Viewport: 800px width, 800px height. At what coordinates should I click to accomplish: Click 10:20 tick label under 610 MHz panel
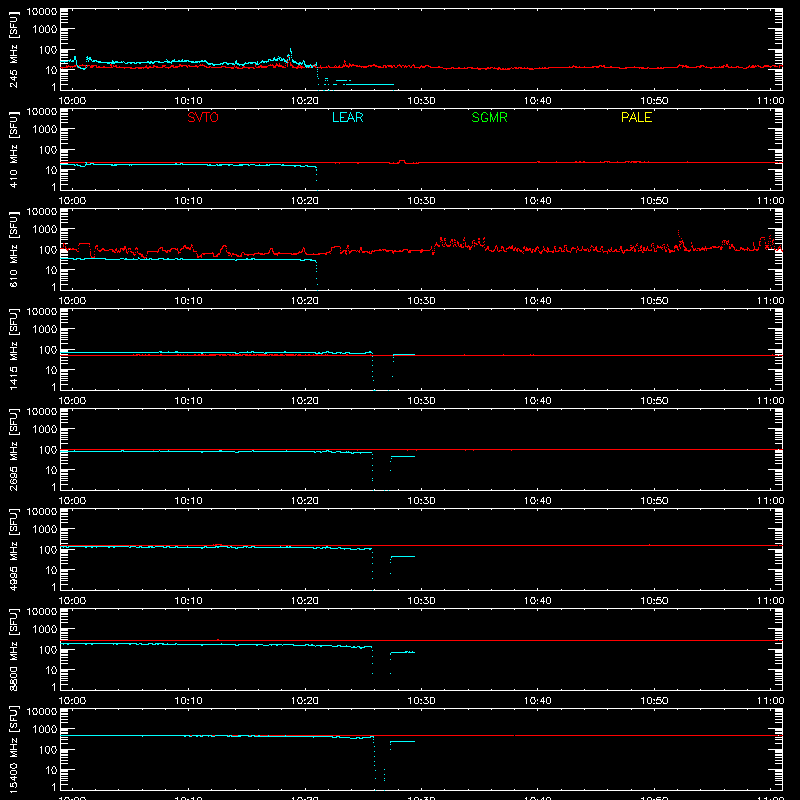pos(305,301)
